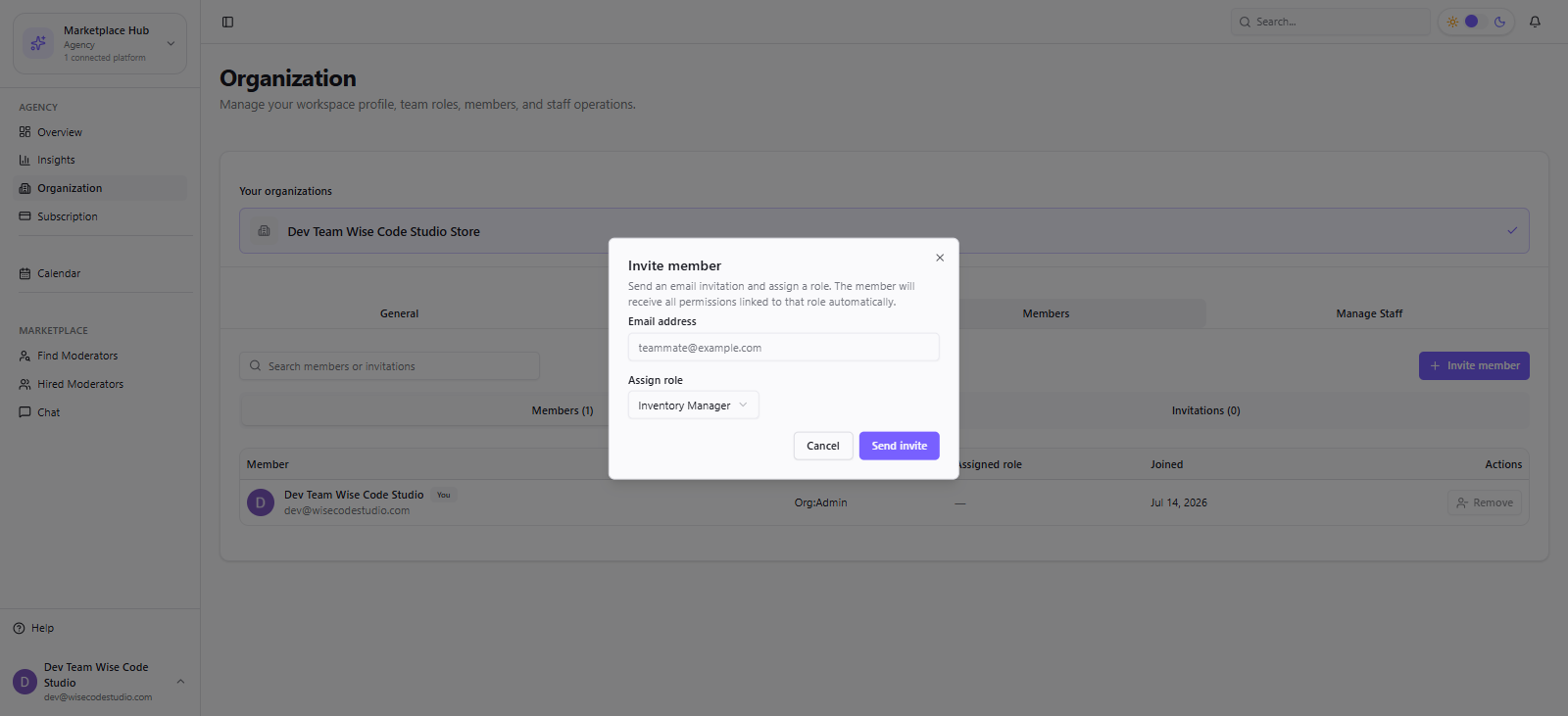Click the Insights chart icon
Image resolution: width=1568 pixels, height=716 pixels.
coord(24,160)
